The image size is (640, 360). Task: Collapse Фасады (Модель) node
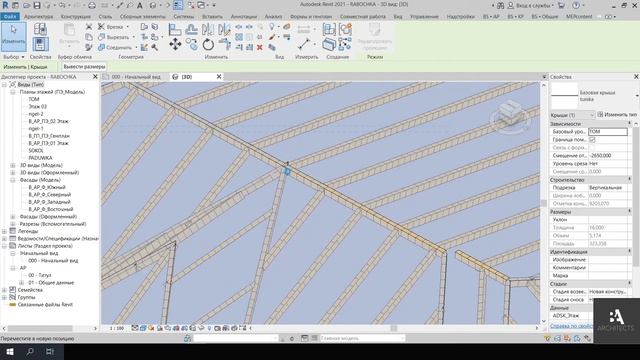coord(13,180)
